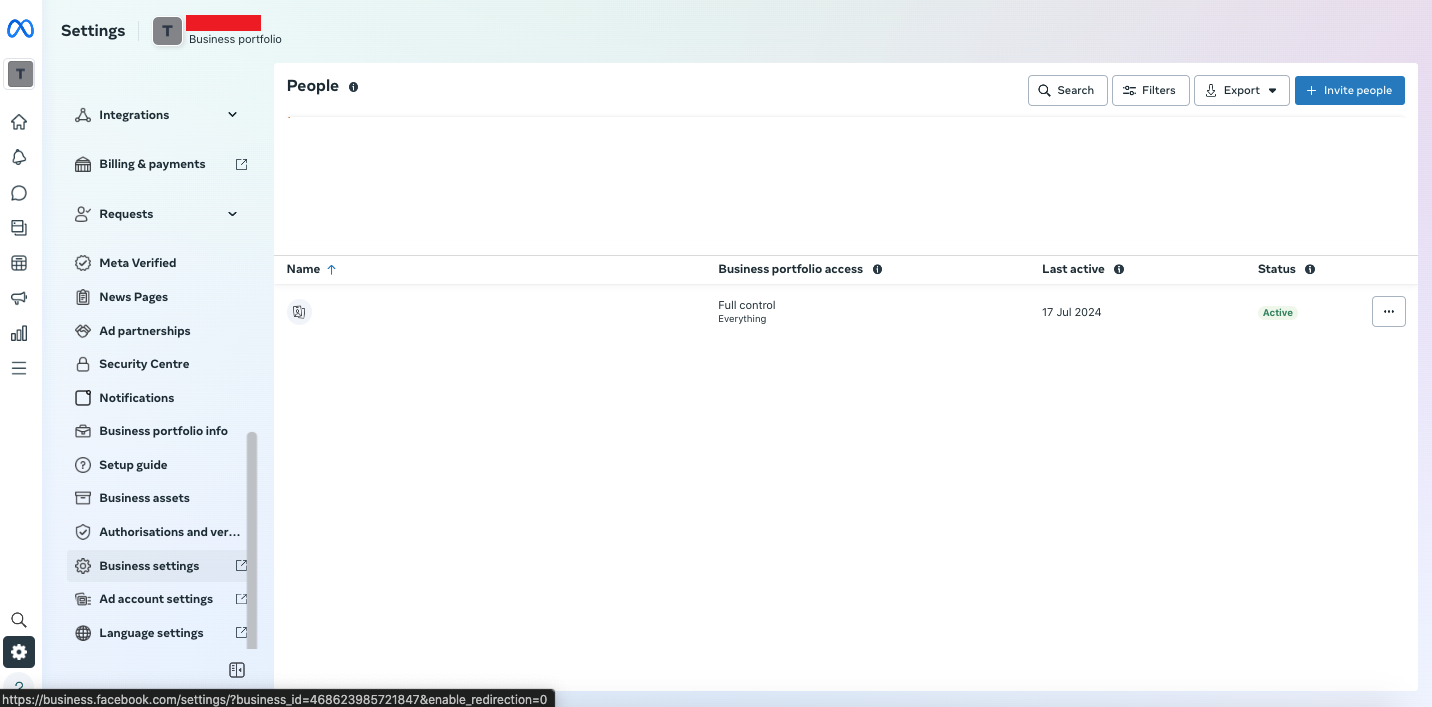Screen dimensions: 1432x707
Task: Click the magnifier search icon in rail
Action: click(19, 620)
